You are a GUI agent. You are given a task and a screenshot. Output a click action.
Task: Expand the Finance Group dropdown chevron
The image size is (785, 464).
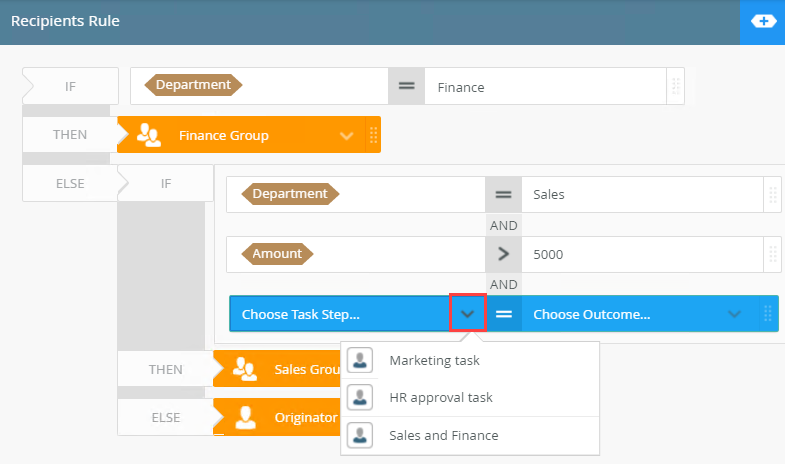tap(347, 135)
